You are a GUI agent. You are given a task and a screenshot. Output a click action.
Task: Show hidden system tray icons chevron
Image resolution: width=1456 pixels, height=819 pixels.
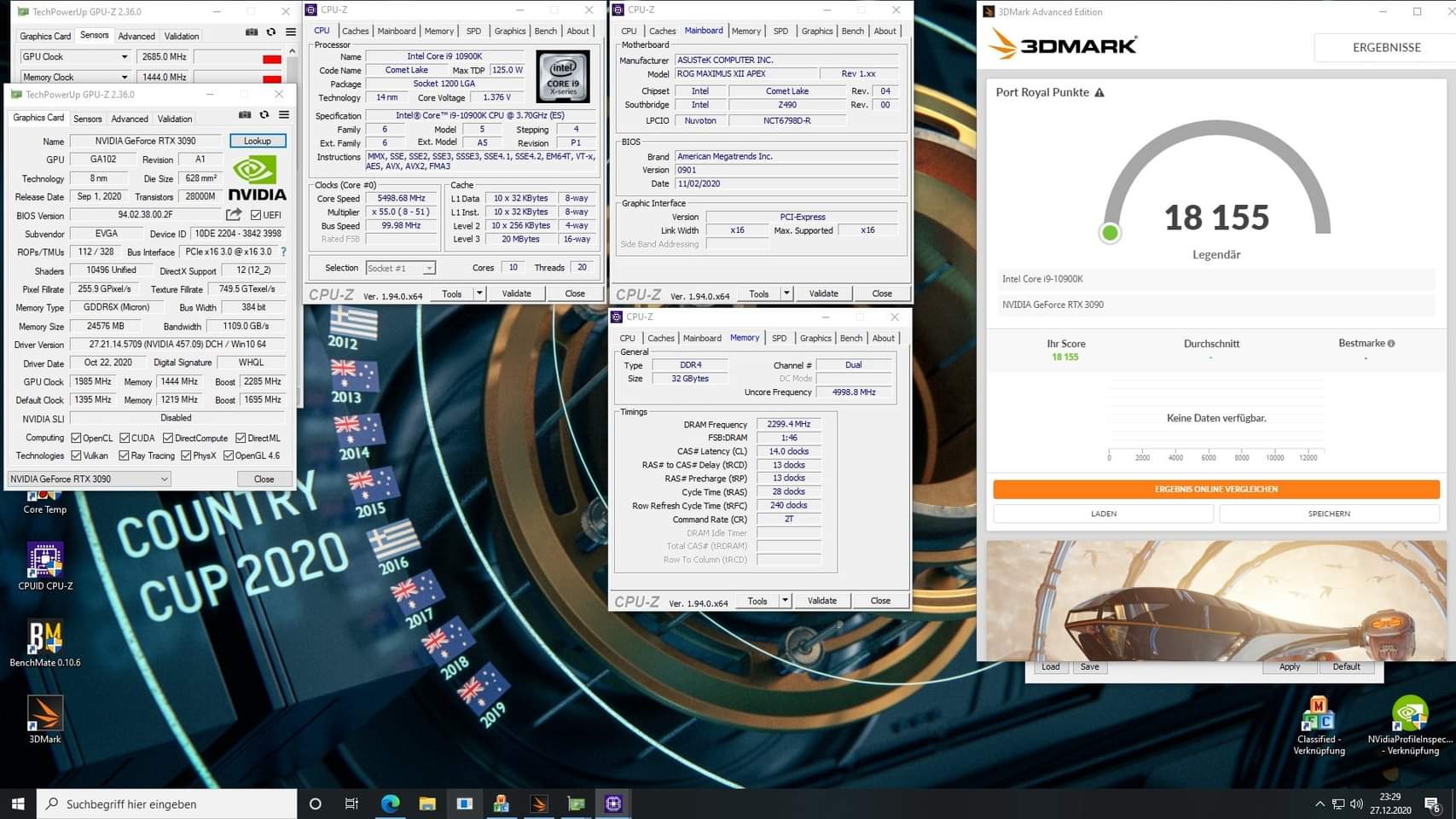(x=1320, y=804)
